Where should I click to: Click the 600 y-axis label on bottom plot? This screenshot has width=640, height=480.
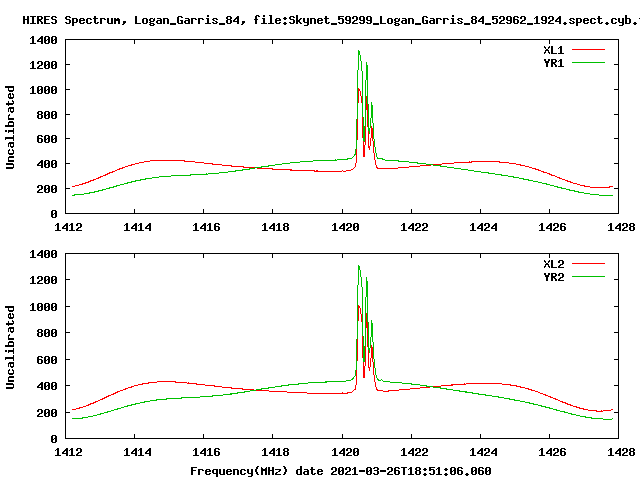pos(47,360)
